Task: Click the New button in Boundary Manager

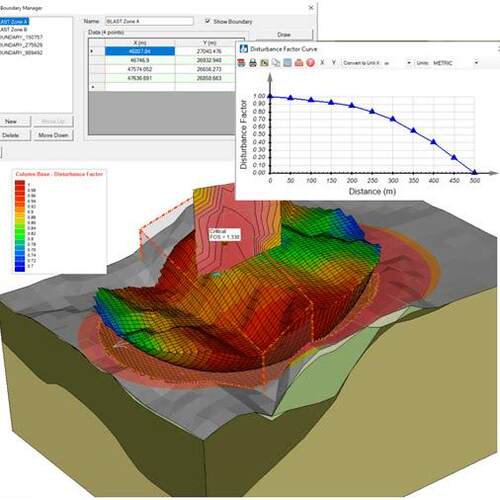Action: [15, 121]
